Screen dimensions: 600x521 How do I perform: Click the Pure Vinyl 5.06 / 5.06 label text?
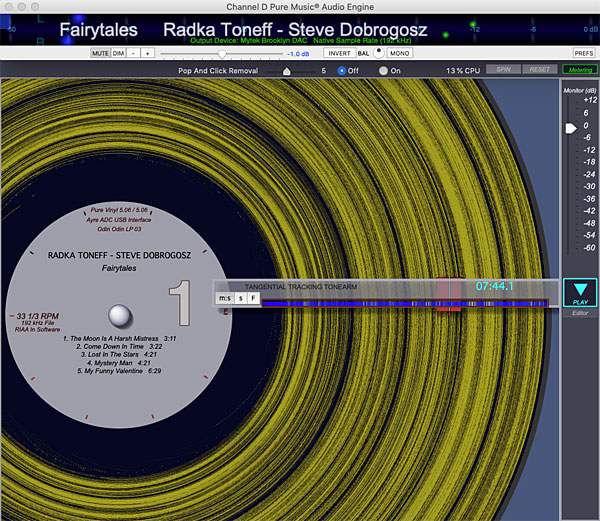click(119, 210)
